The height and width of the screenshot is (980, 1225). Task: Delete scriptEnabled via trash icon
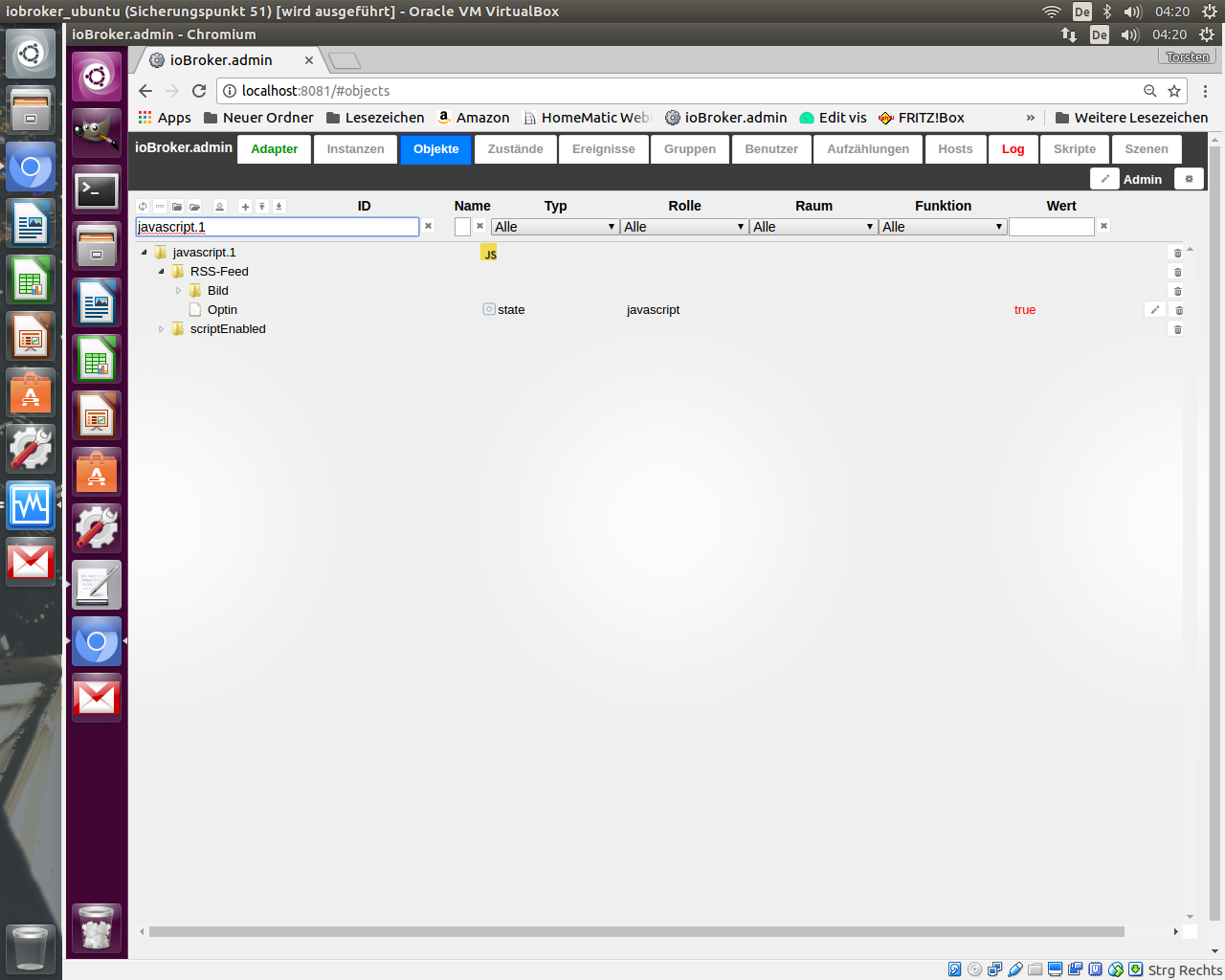[x=1177, y=329]
